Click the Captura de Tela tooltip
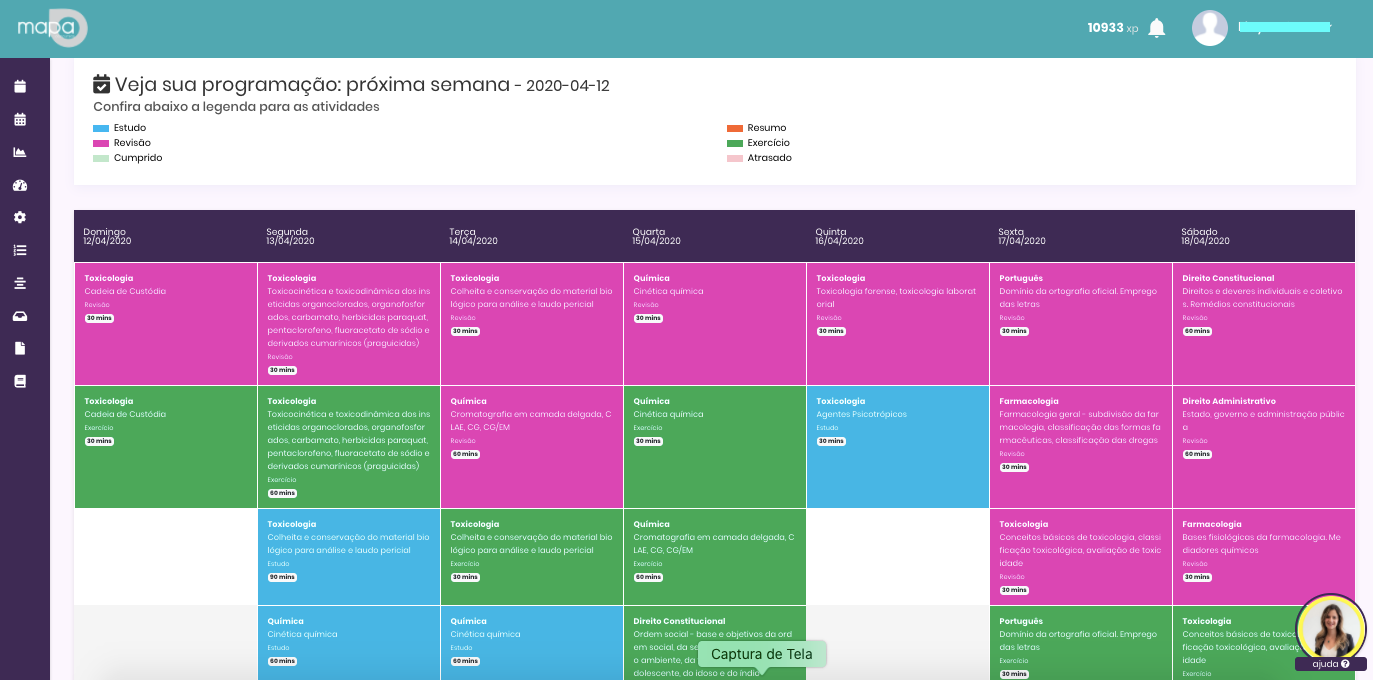 coord(762,655)
